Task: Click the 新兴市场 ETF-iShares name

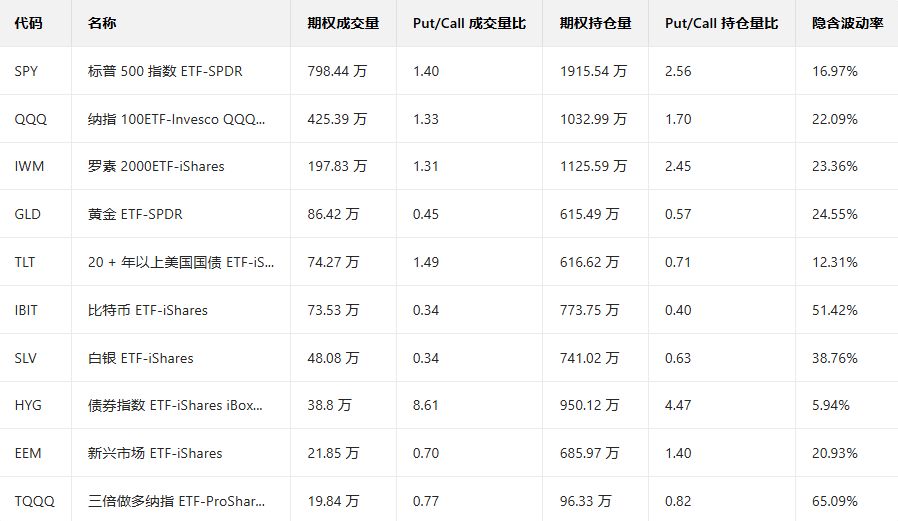Action: pos(155,453)
